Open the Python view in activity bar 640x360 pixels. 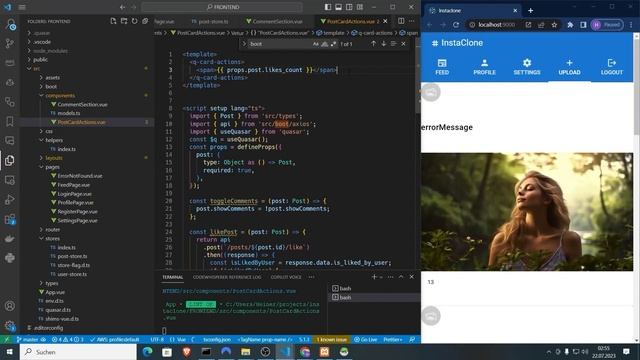tap(10, 258)
